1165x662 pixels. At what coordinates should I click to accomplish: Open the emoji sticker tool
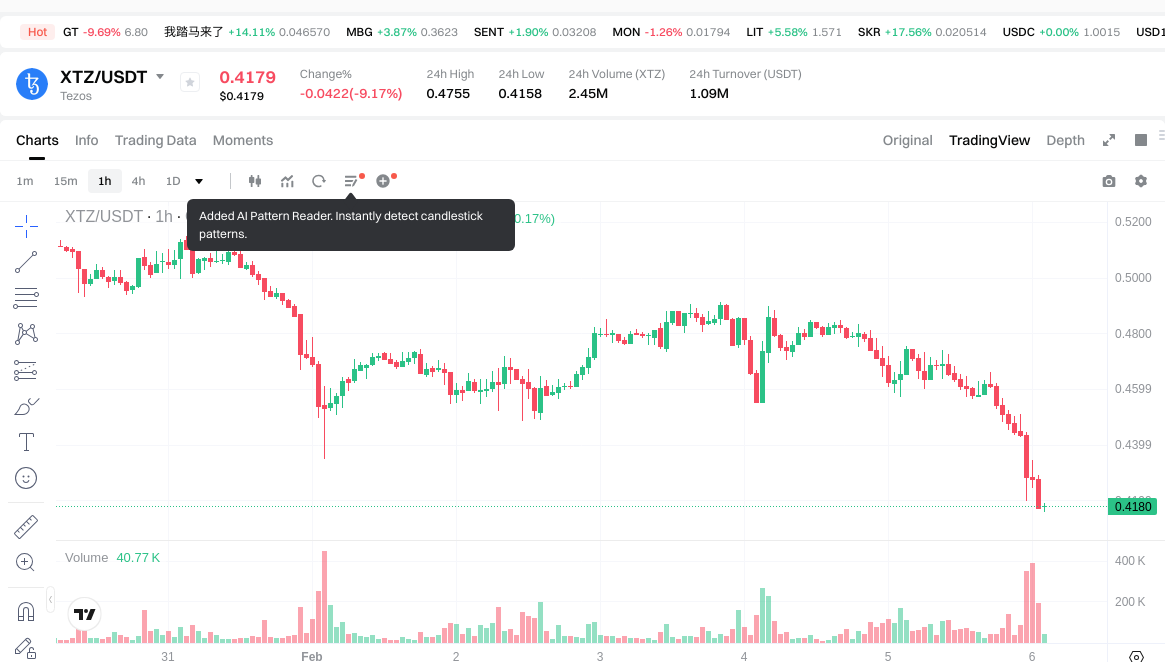(27, 478)
